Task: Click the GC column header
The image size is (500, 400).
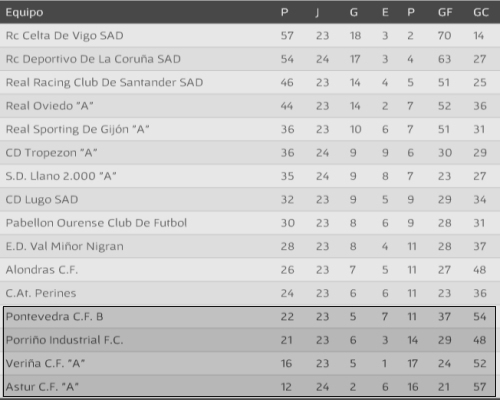Action: coord(481,13)
